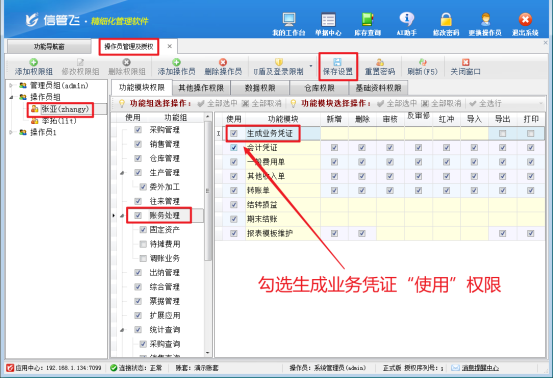This screenshot has width=553, height=378.
Task: Click the 消息提醒中心 link in the status bar
Action: tap(480, 368)
